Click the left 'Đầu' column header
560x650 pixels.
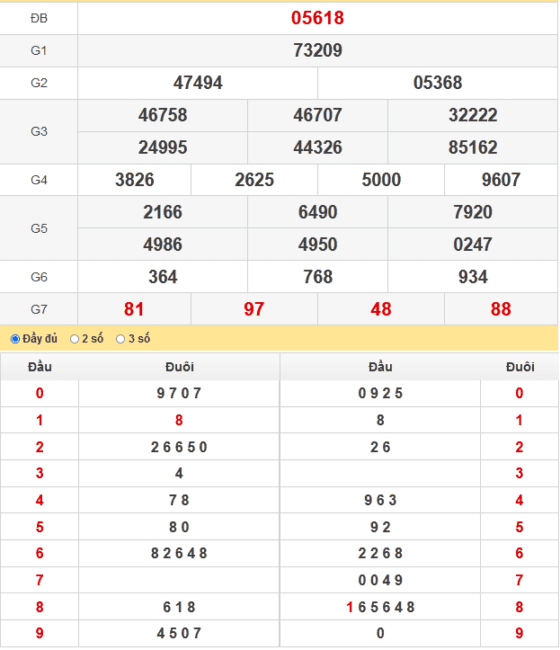coord(40,366)
